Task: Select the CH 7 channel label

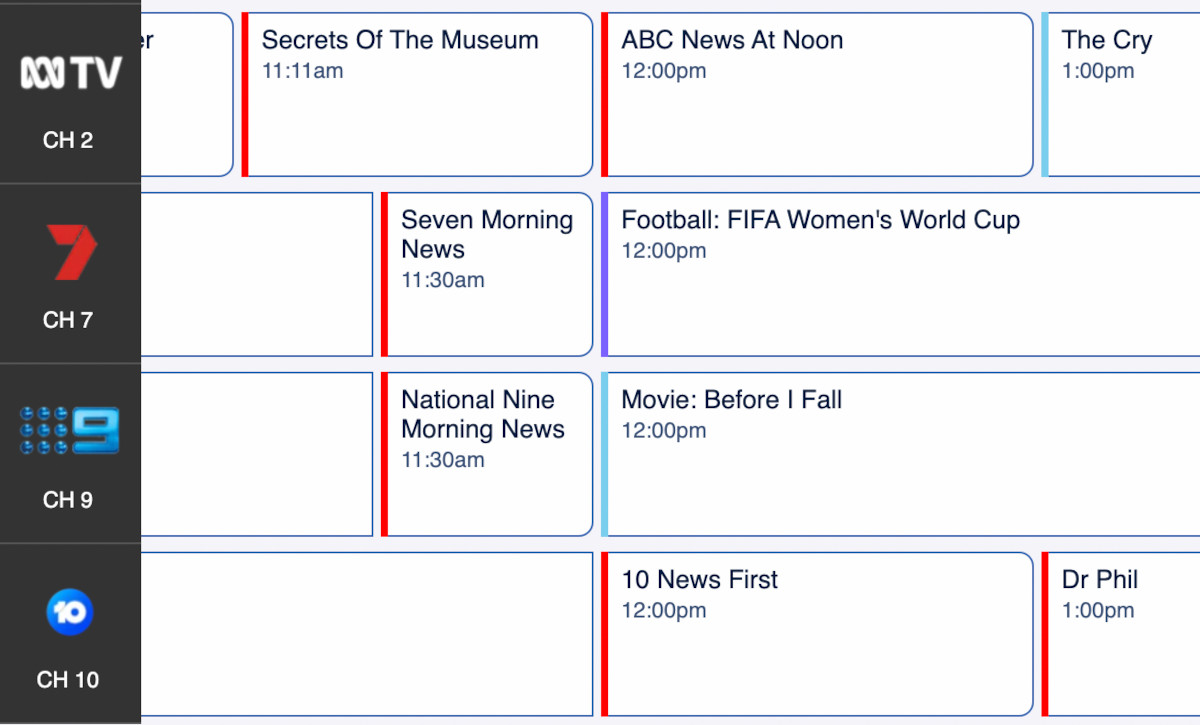Action: click(x=66, y=320)
